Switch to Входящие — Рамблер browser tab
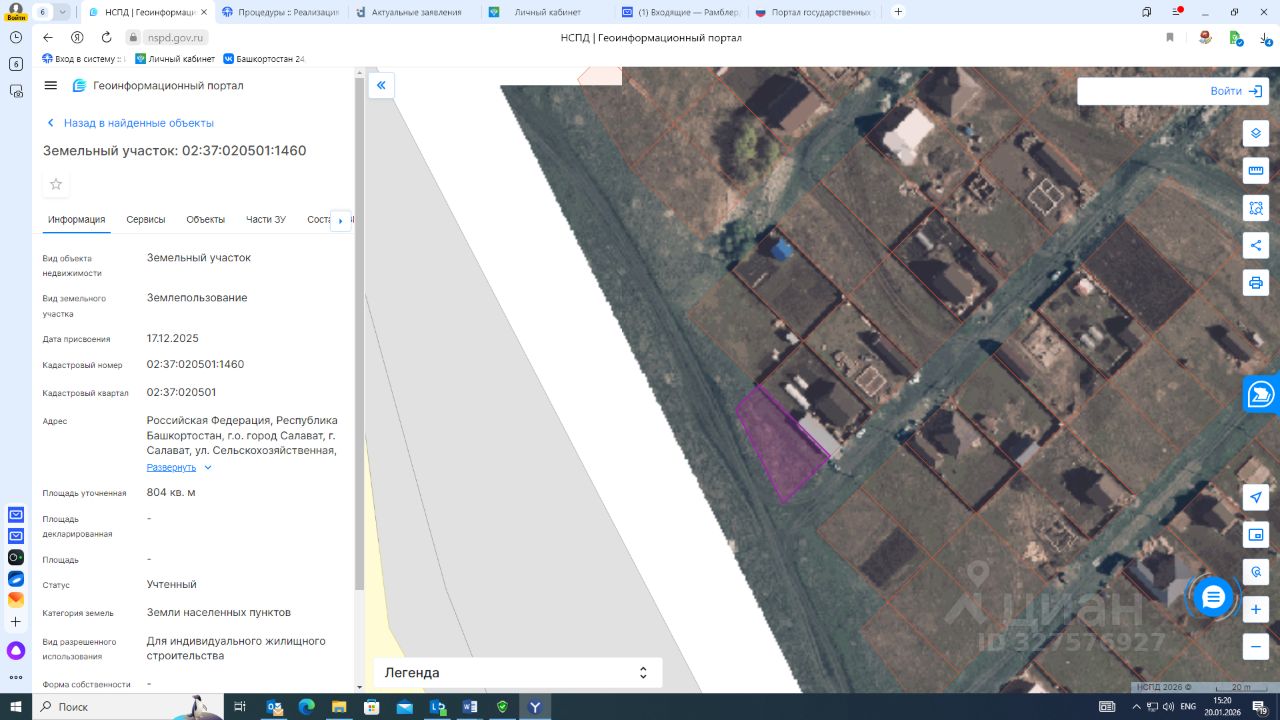This screenshot has height=720, width=1280. pos(680,12)
